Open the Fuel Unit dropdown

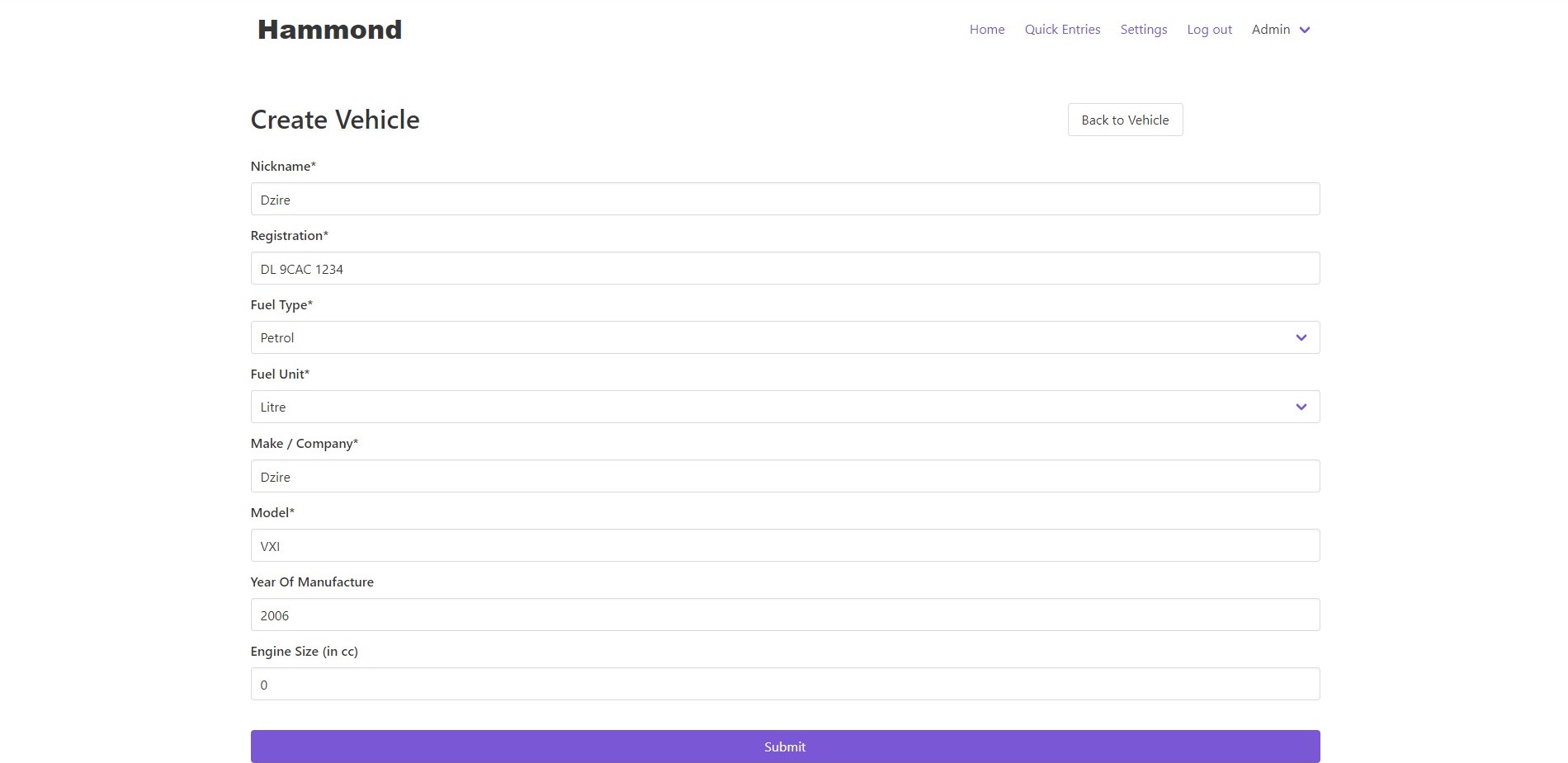point(784,406)
